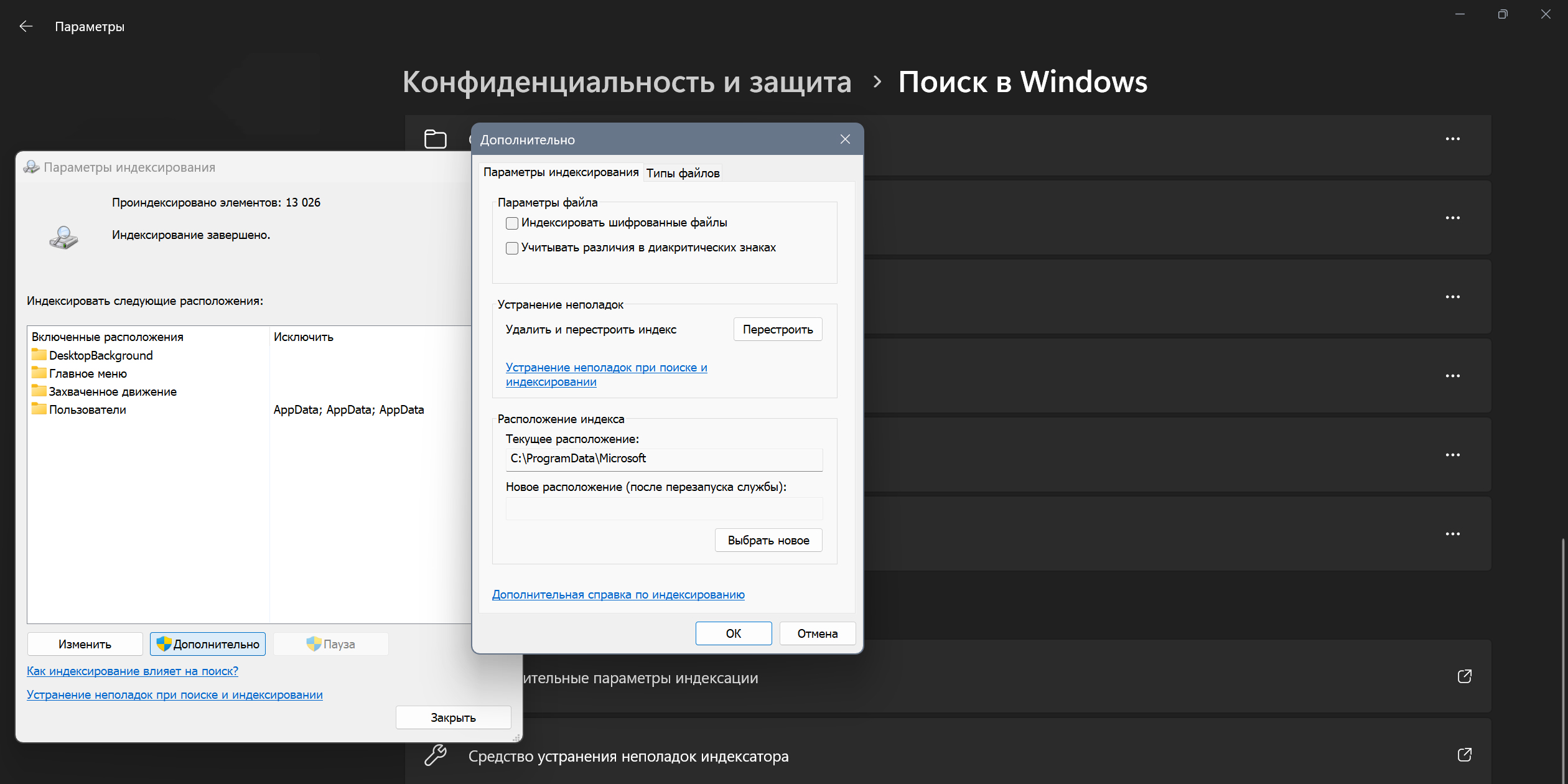
Task: Open the fourth row's three-dot menu
Action: tap(1453, 376)
